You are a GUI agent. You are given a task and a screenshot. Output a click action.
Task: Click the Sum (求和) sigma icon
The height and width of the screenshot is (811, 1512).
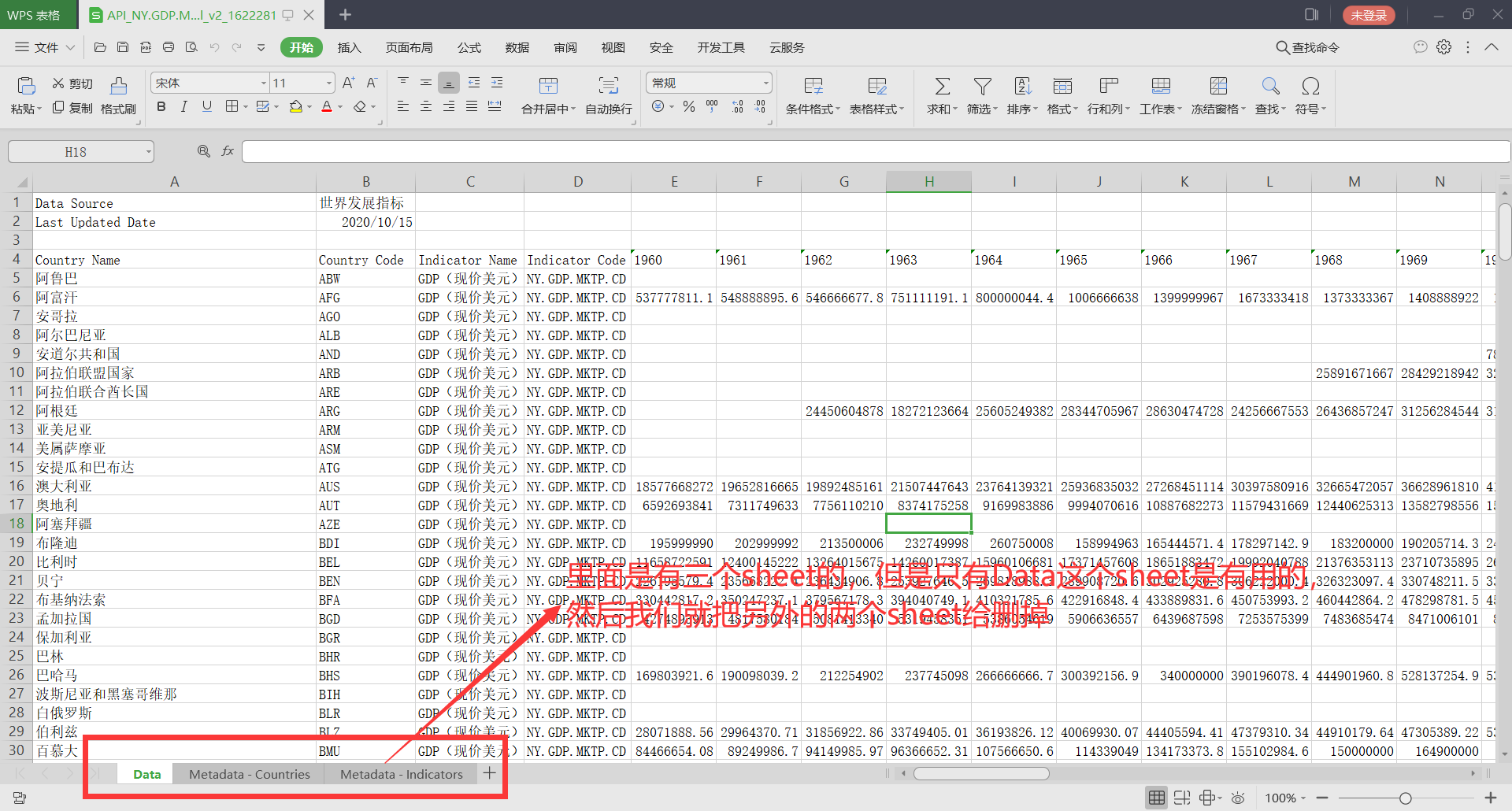(942, 86)
